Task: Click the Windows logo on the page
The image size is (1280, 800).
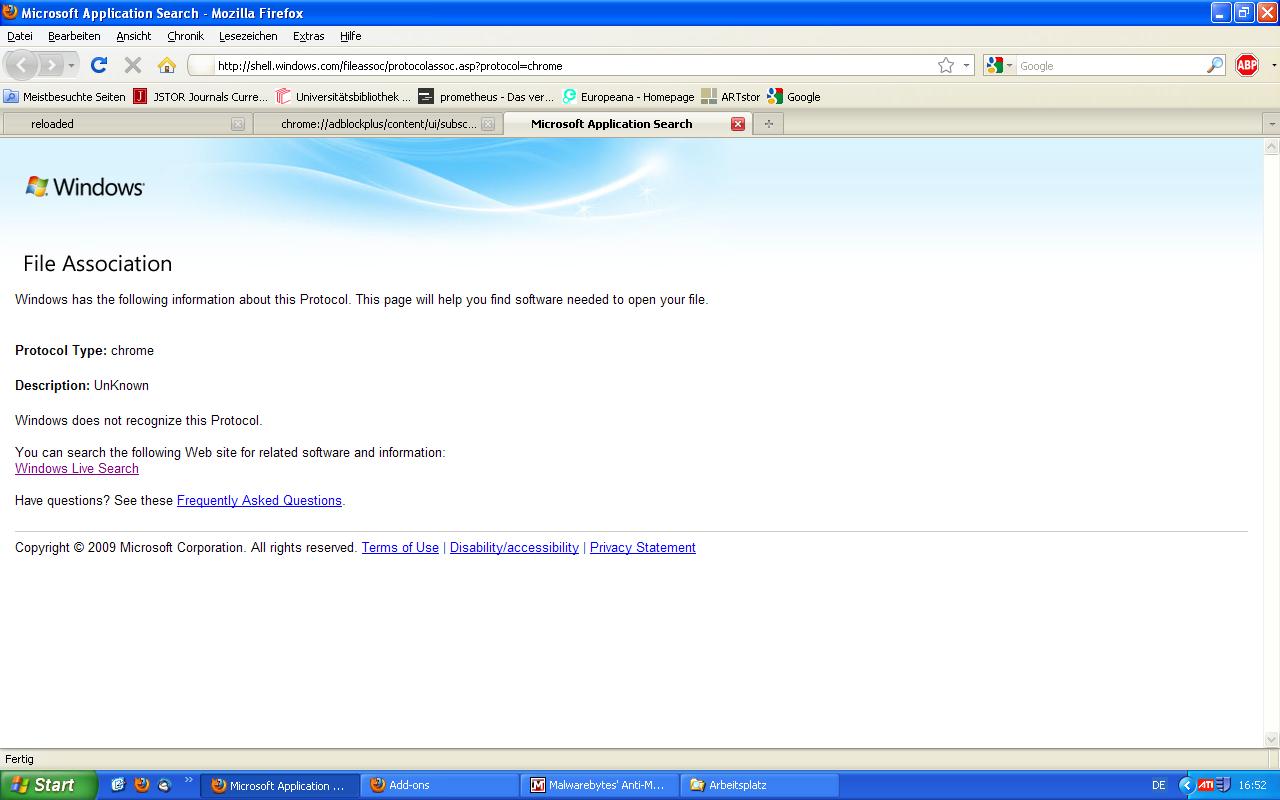Action: pyautogui.click(x=85, y=187)
